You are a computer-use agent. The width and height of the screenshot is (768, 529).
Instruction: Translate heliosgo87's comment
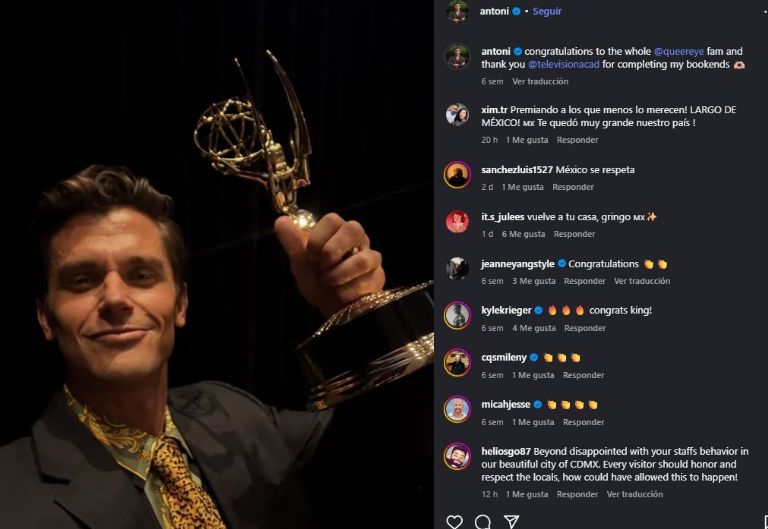click(634, 494)
